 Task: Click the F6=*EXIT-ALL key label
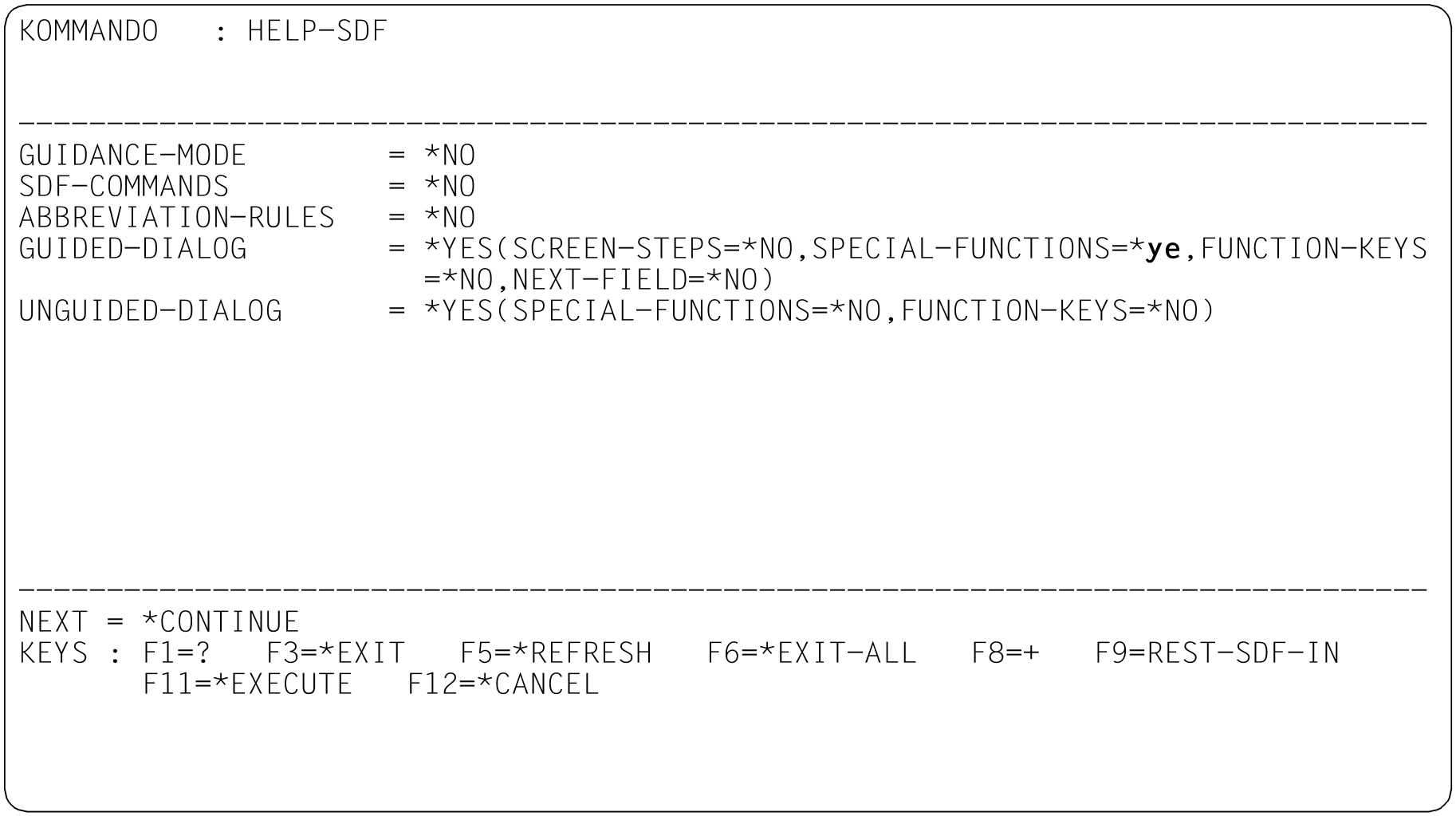(812, 653)
